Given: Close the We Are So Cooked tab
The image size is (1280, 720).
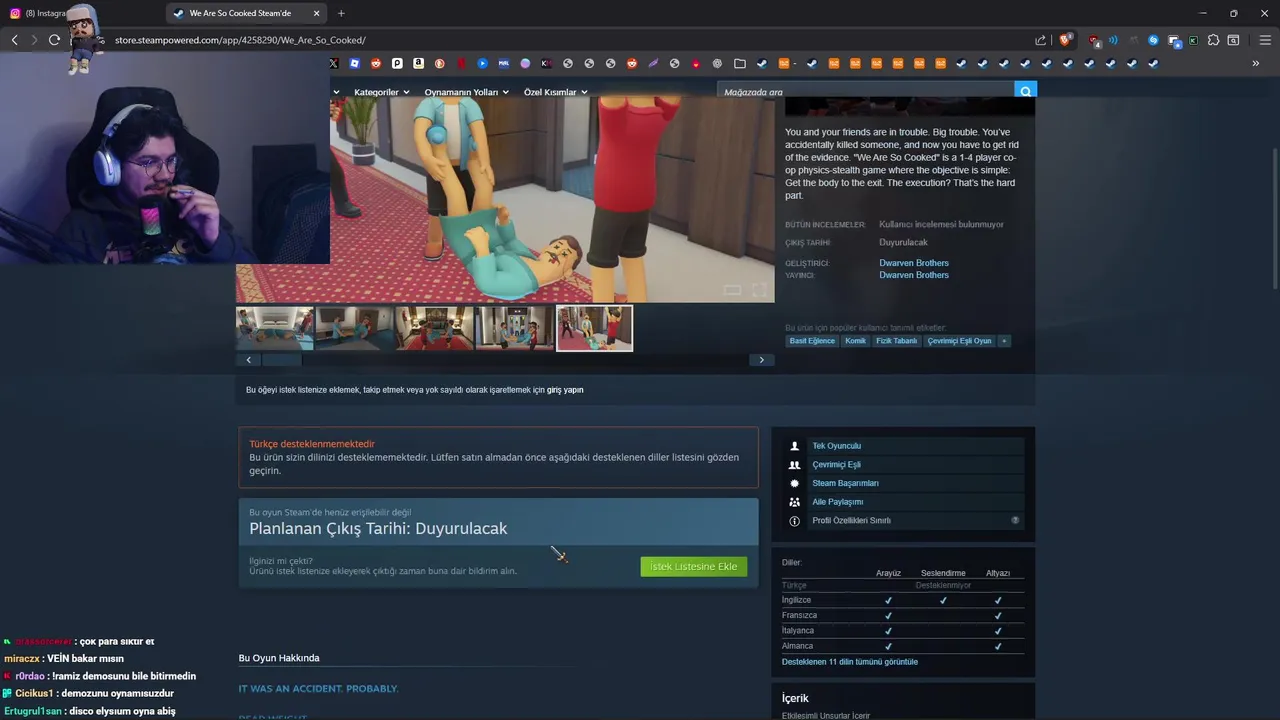Looking at the screenshot, I should click(317, 13).
